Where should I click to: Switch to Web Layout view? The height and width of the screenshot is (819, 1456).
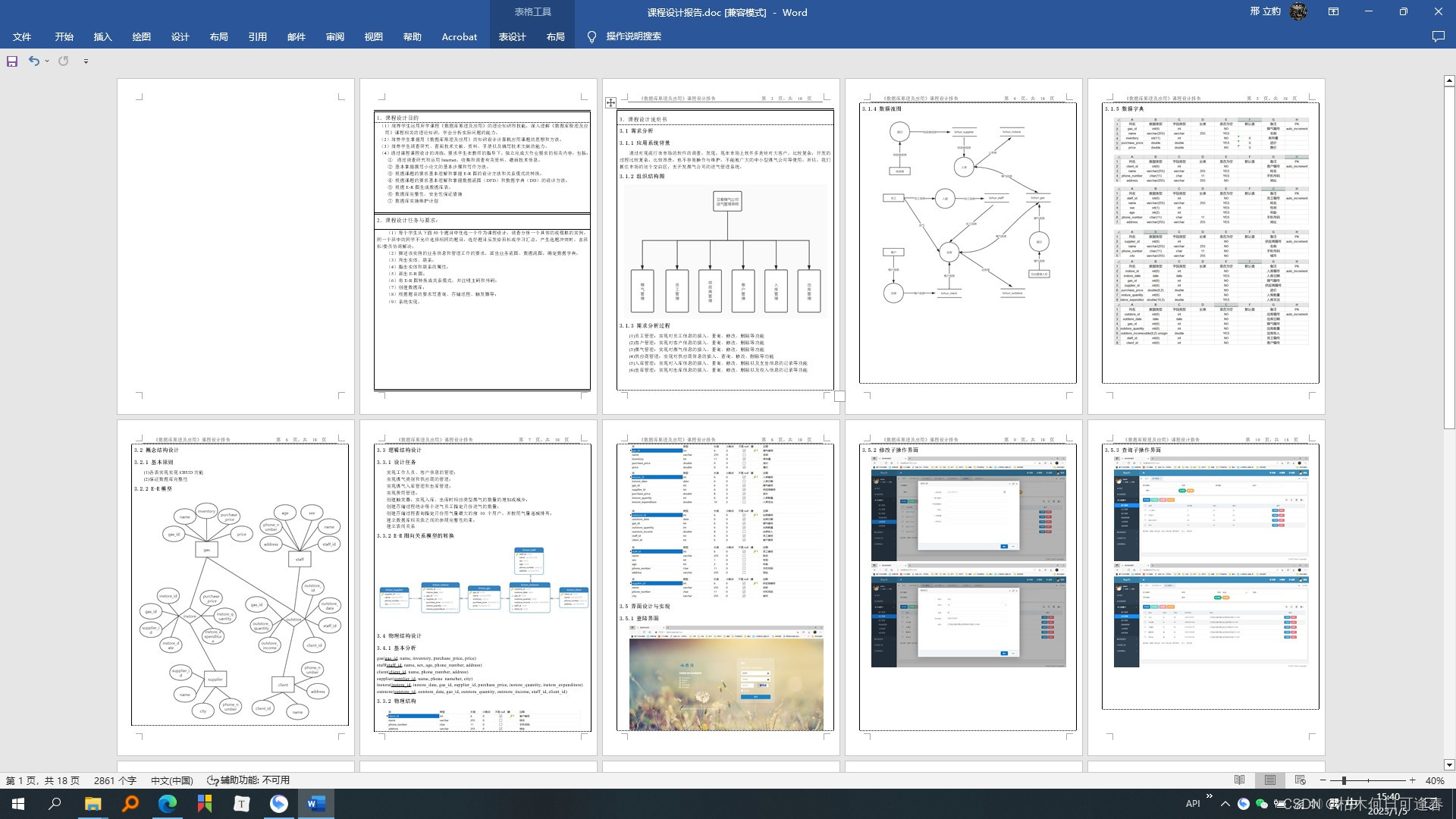(1300, 780)
